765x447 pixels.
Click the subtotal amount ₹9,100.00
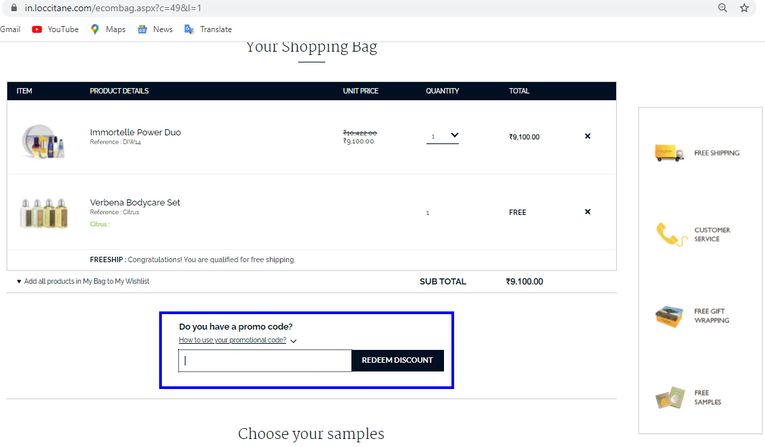pos(524,282)
